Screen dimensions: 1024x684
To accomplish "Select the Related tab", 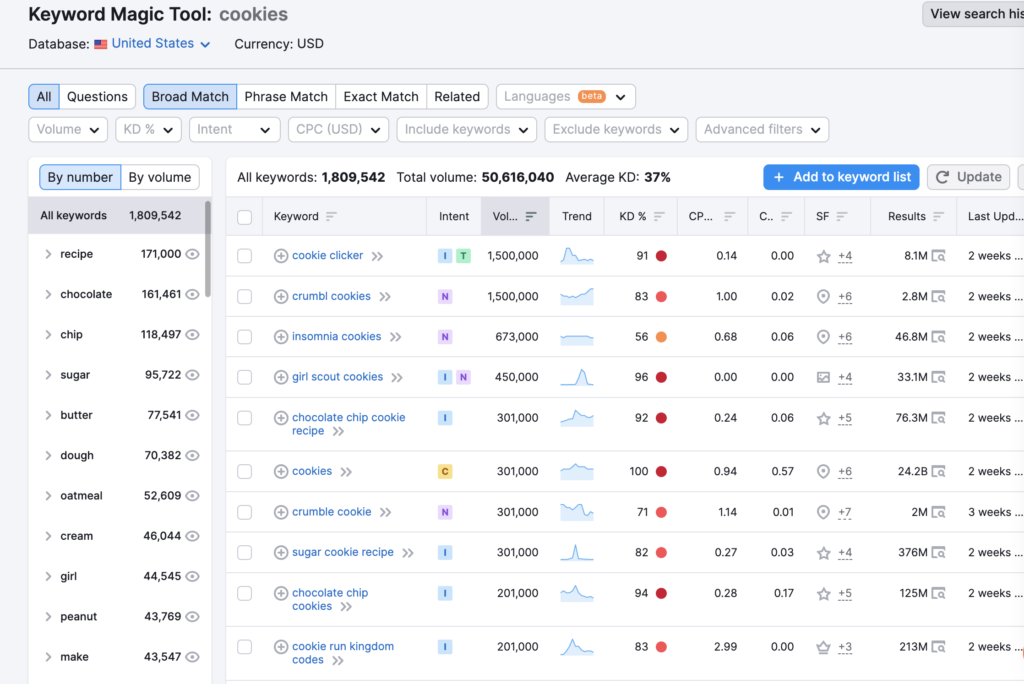I will pyautogui.click(x=457, y=97).
